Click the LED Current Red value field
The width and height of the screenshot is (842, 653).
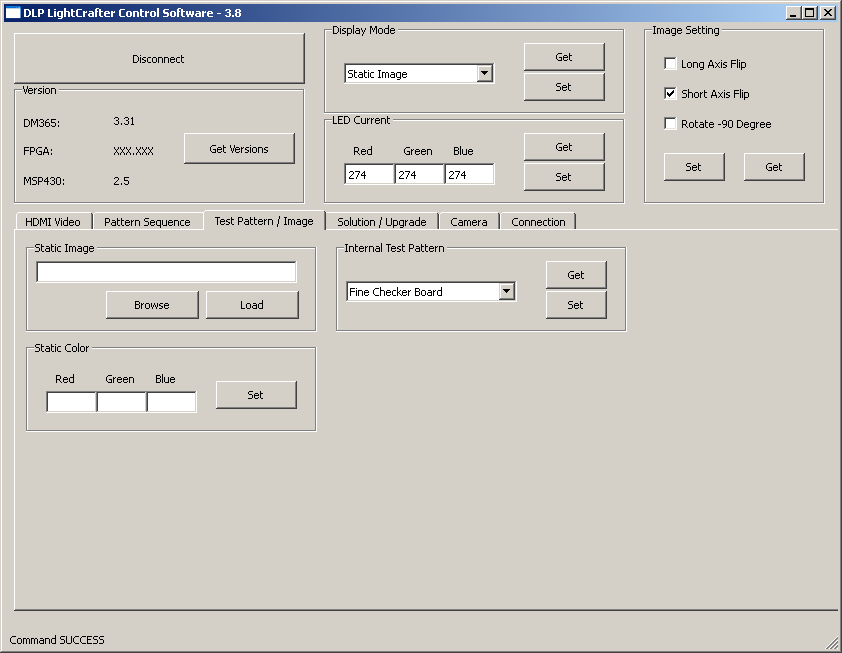click(369, 175)
